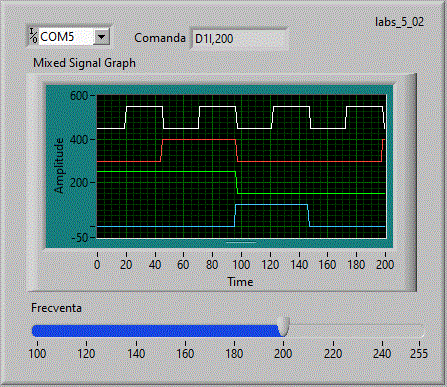The width and height of the screenshot is (447, 387).
Task: Click the green signal trace on graph
Action: [167, 171]
